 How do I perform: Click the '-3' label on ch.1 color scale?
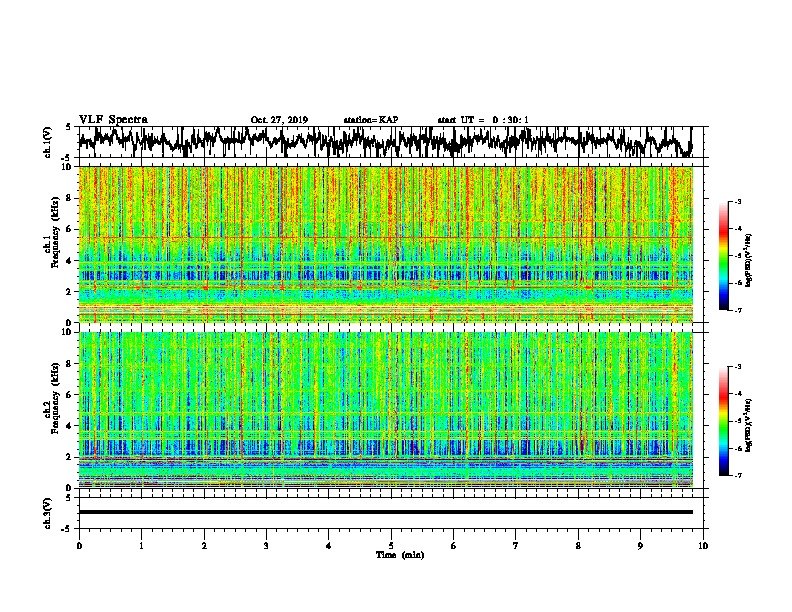point(737,202)
